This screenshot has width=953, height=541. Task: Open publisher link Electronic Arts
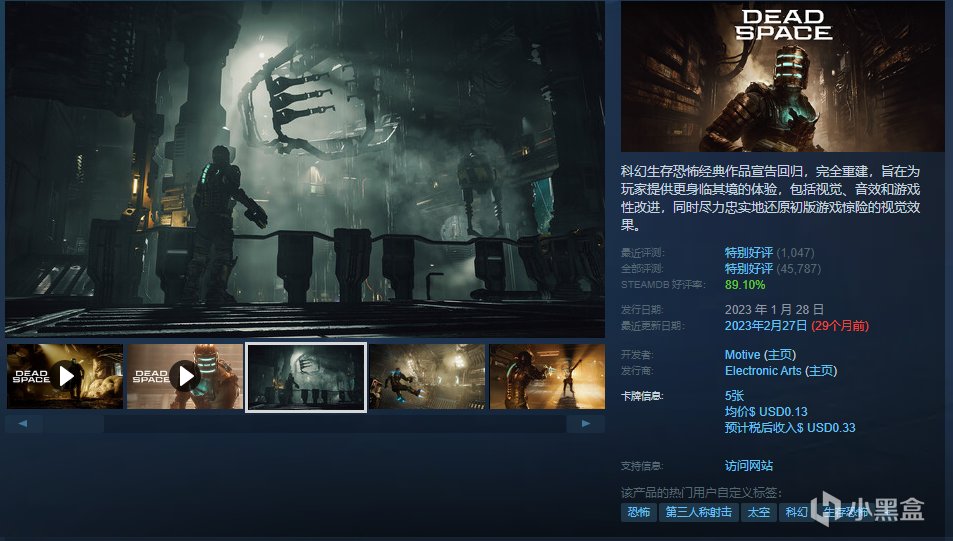click(x=763, y=371)
